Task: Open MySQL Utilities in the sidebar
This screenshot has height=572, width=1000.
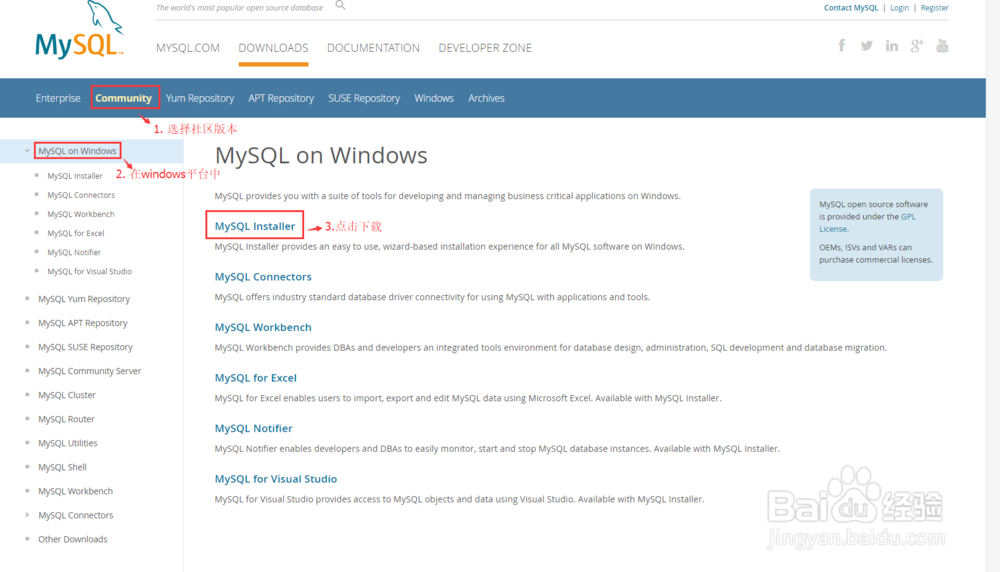Action: (x=68, y=443)
